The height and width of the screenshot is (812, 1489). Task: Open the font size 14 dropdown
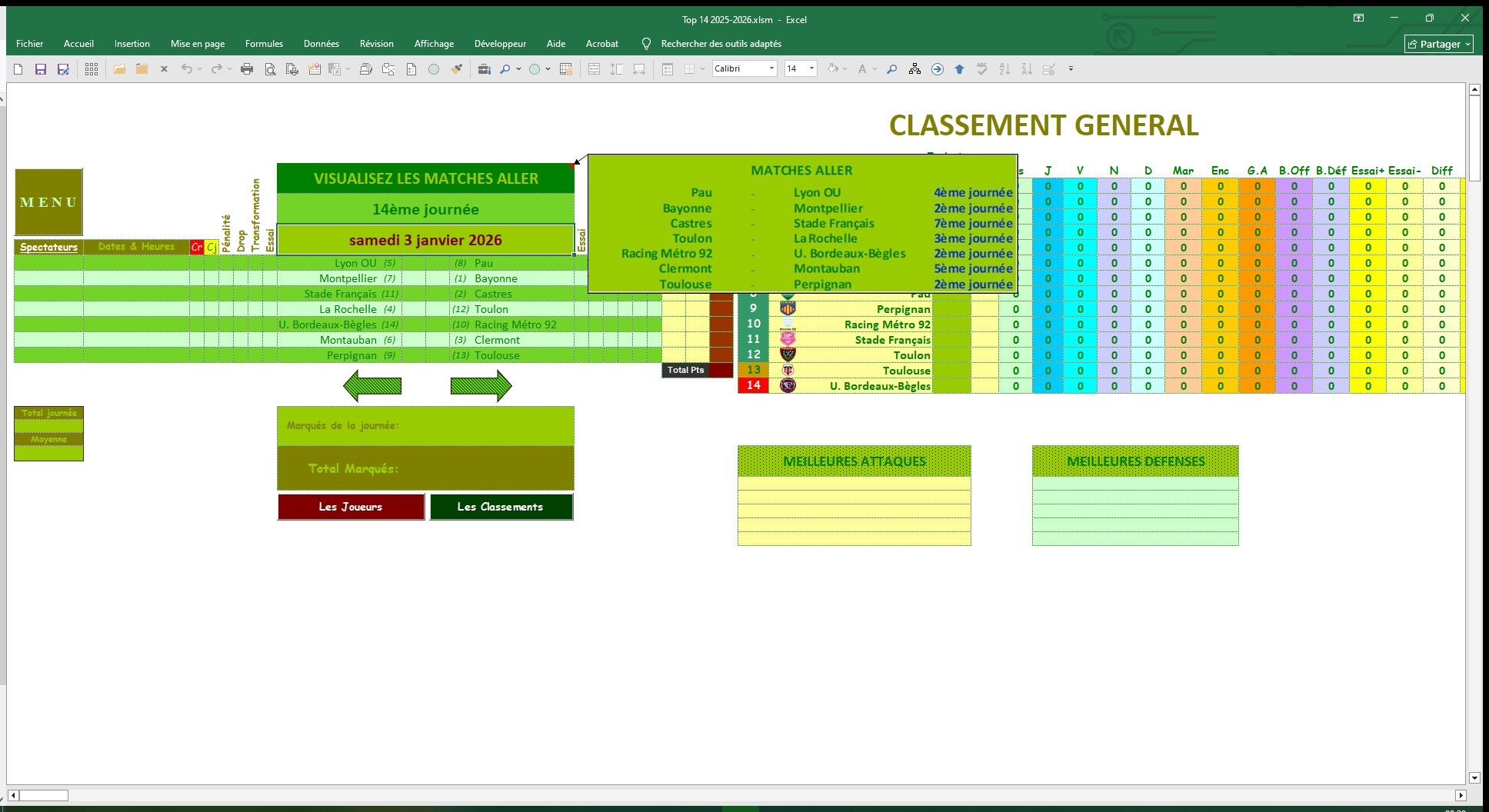coord(811,68)
